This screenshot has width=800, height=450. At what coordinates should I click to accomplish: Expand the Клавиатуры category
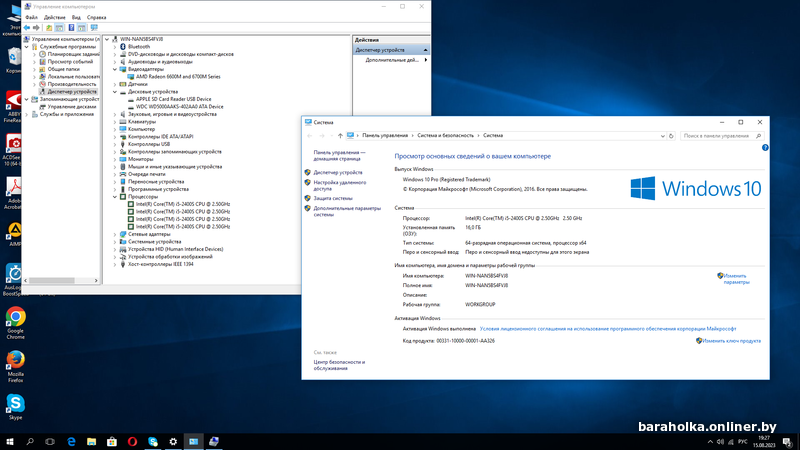pos(115,122)
